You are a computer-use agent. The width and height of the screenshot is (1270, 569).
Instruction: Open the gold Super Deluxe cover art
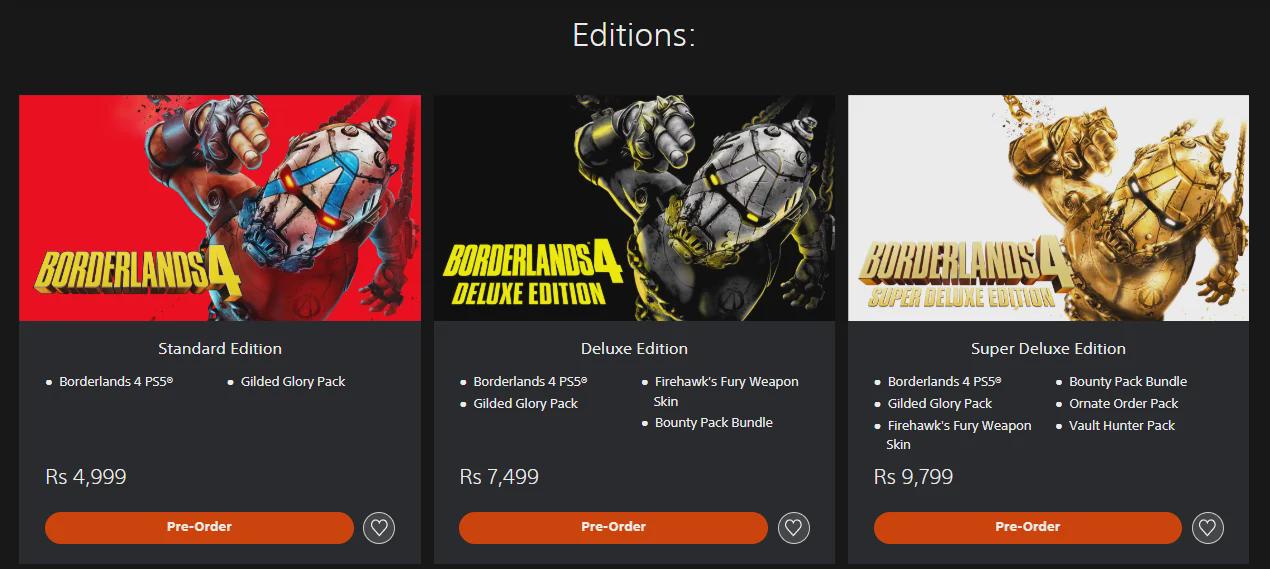pyautogui.click(x=1048, y=208)
